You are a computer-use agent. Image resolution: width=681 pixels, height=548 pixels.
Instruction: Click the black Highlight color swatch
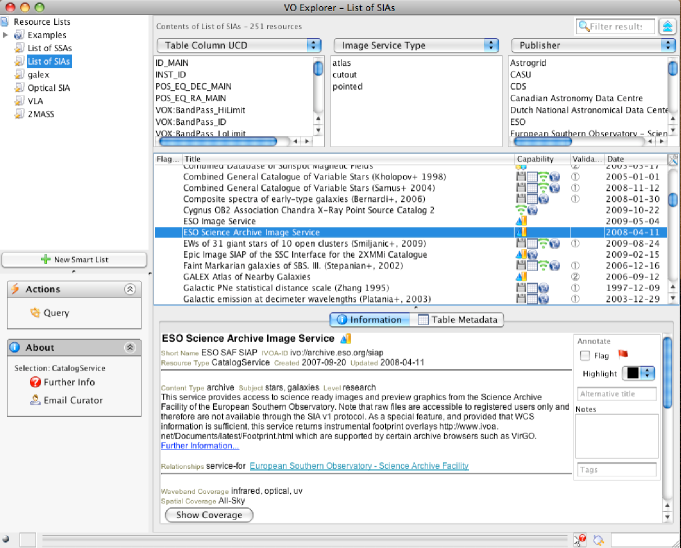point(632,372)
